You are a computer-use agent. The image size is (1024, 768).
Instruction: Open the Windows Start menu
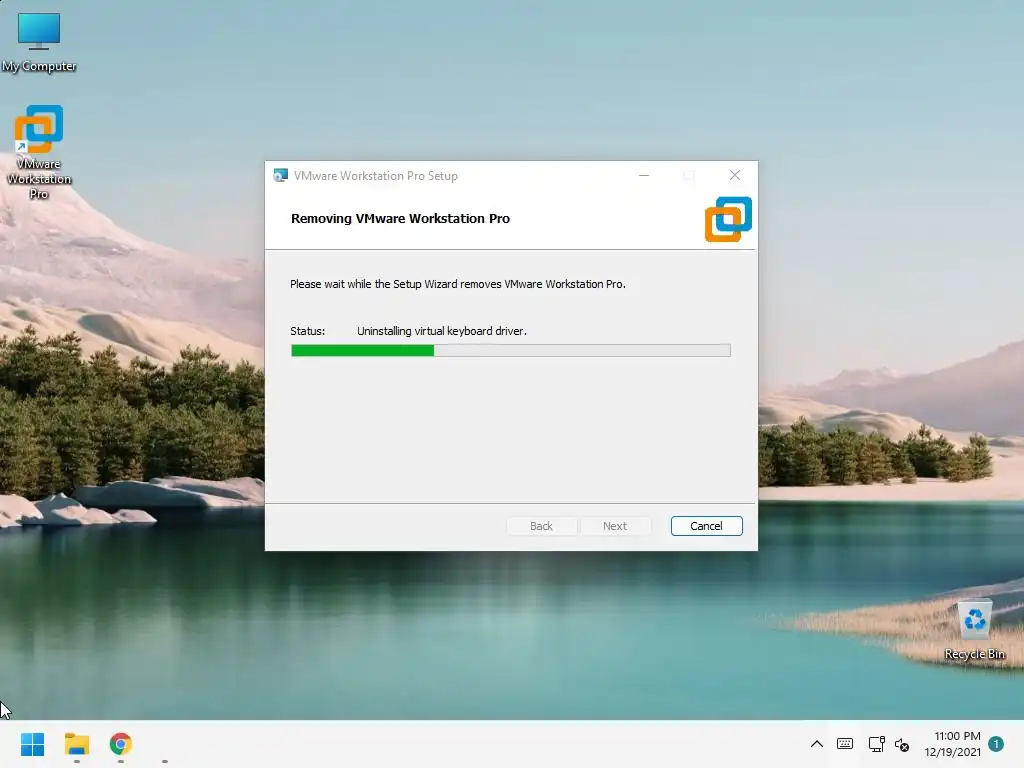(33, 744)
